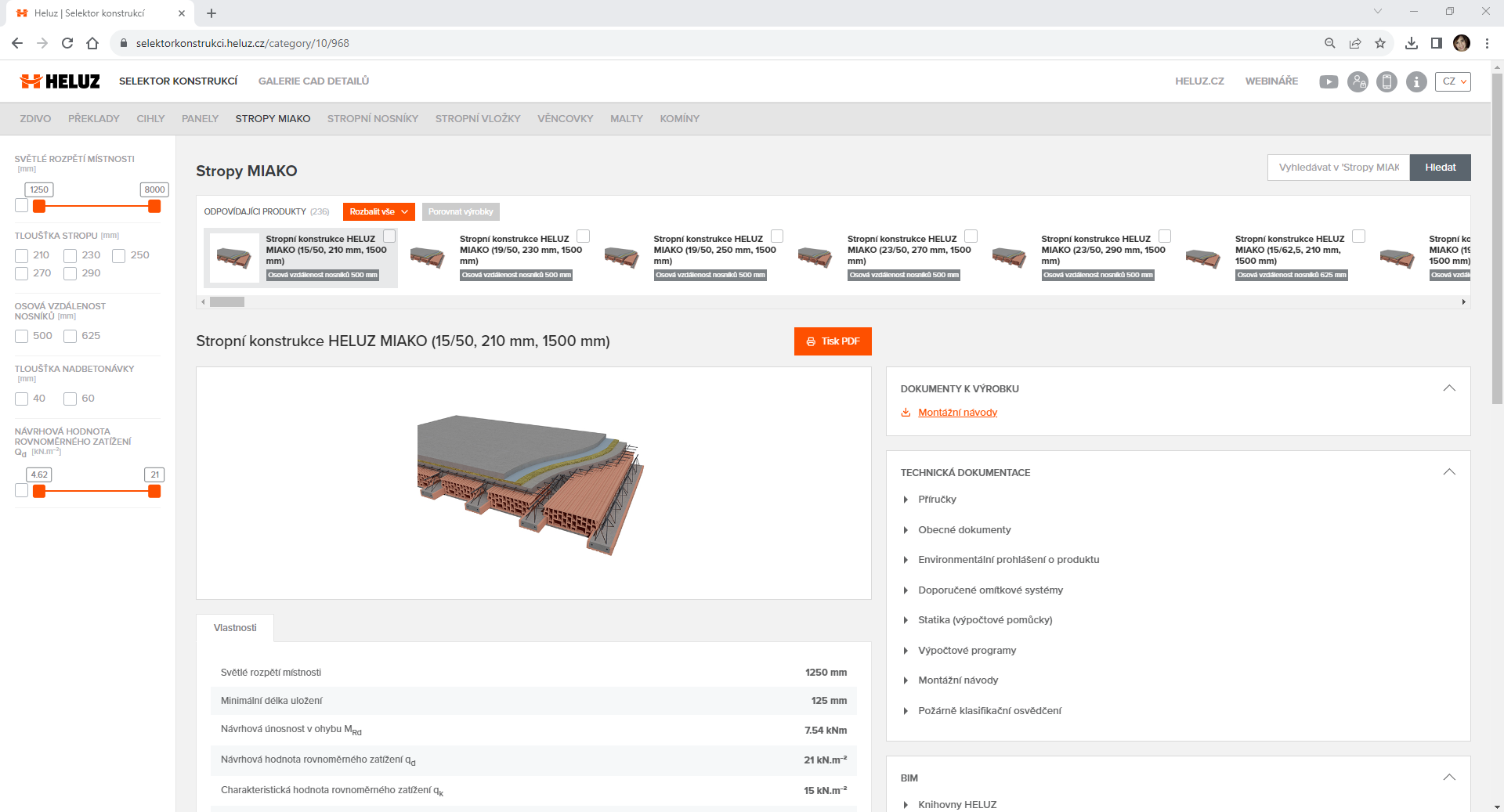Click Porovnat výrobky button
This screenshot has height=812, width=1504.
point(461,211)
